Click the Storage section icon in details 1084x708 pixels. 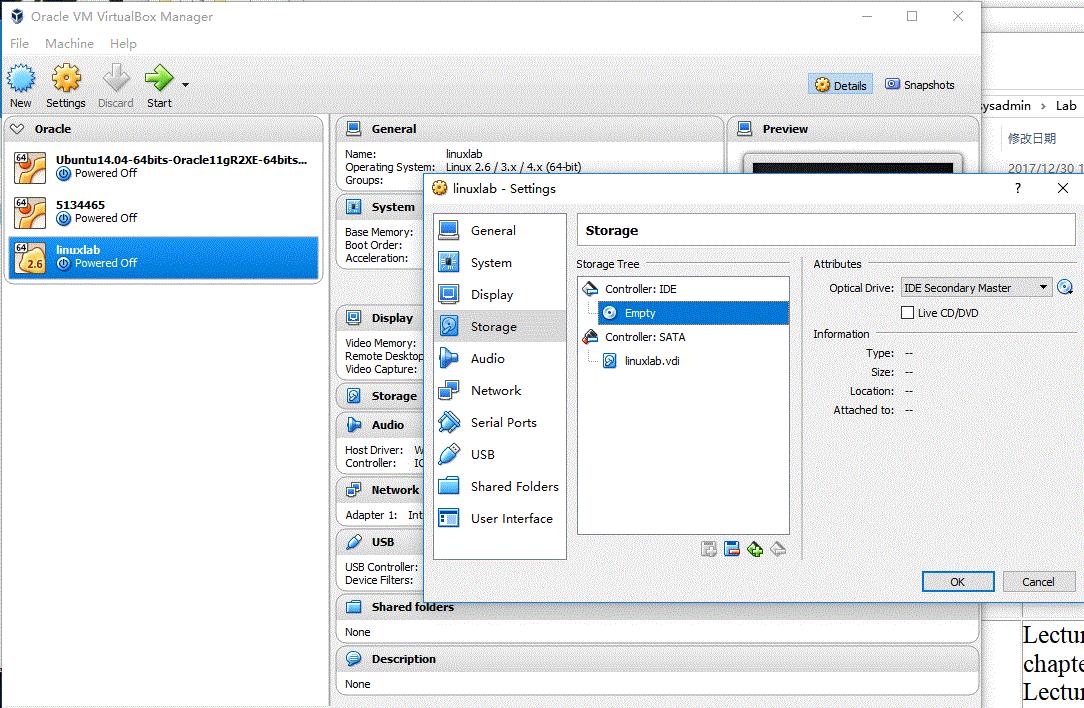click(x=354, y=396)
